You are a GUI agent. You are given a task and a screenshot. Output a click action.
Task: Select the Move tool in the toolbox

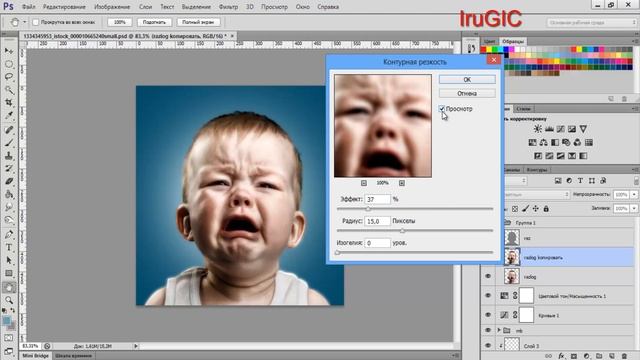coord(9,51)
